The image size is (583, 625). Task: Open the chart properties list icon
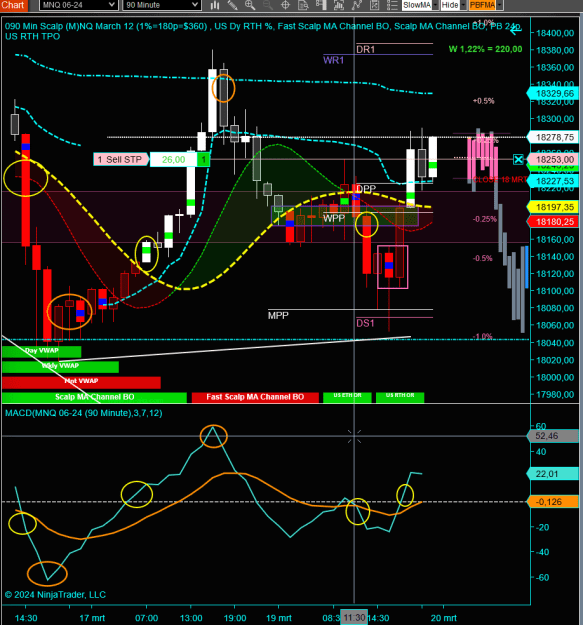392,5
